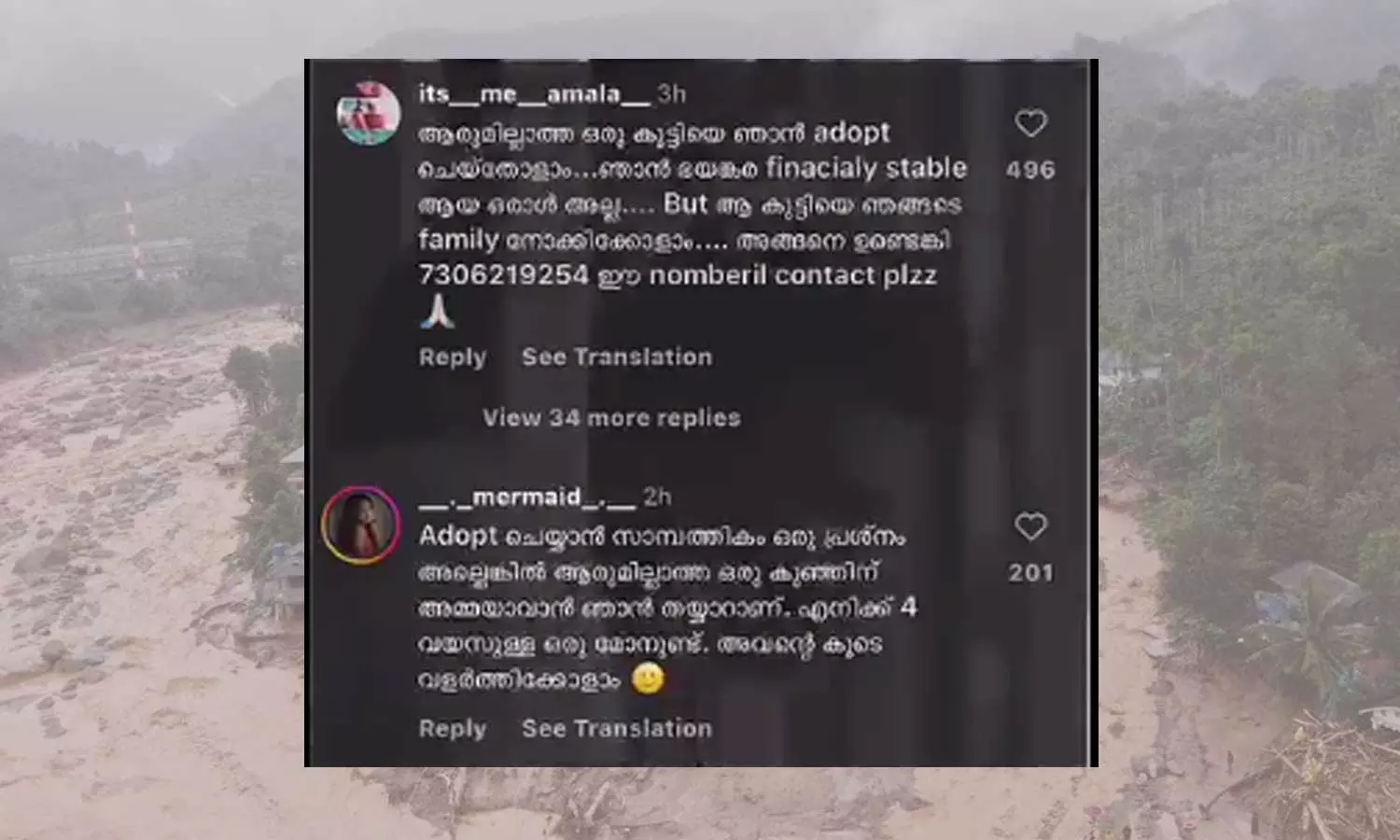The image size is (1400, 840).
Task: Select the smiley face emoji
Action: coord(649,679)
